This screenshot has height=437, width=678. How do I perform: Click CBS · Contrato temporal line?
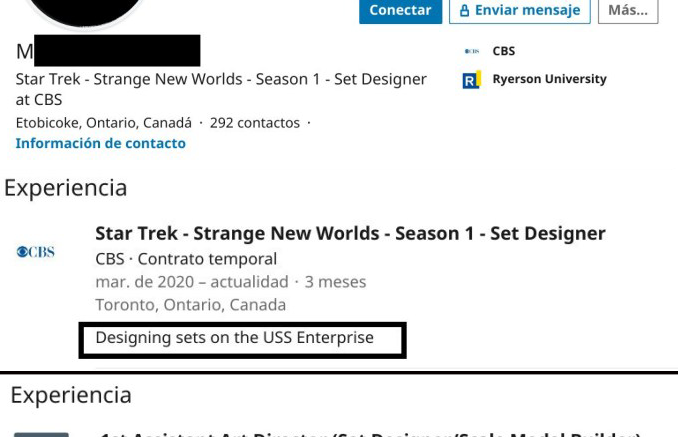pyautogui.click(x=186, y=259)
